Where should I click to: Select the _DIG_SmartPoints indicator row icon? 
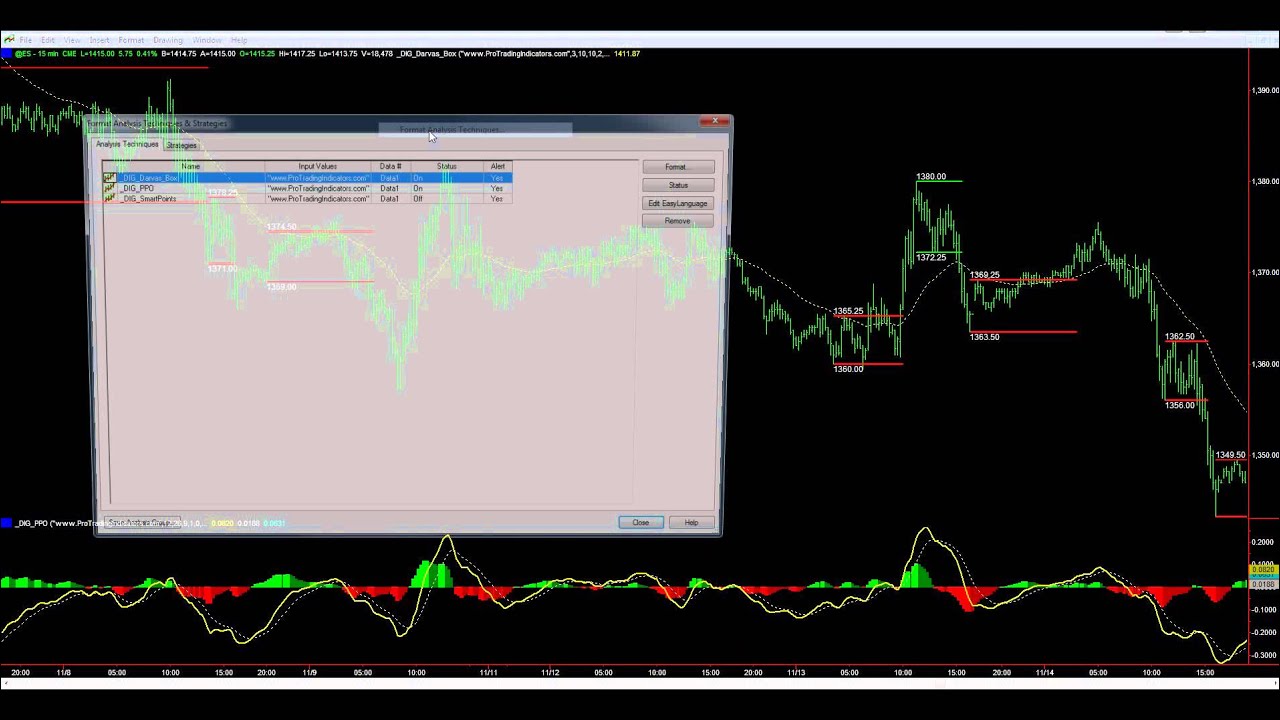click(109, 199)
